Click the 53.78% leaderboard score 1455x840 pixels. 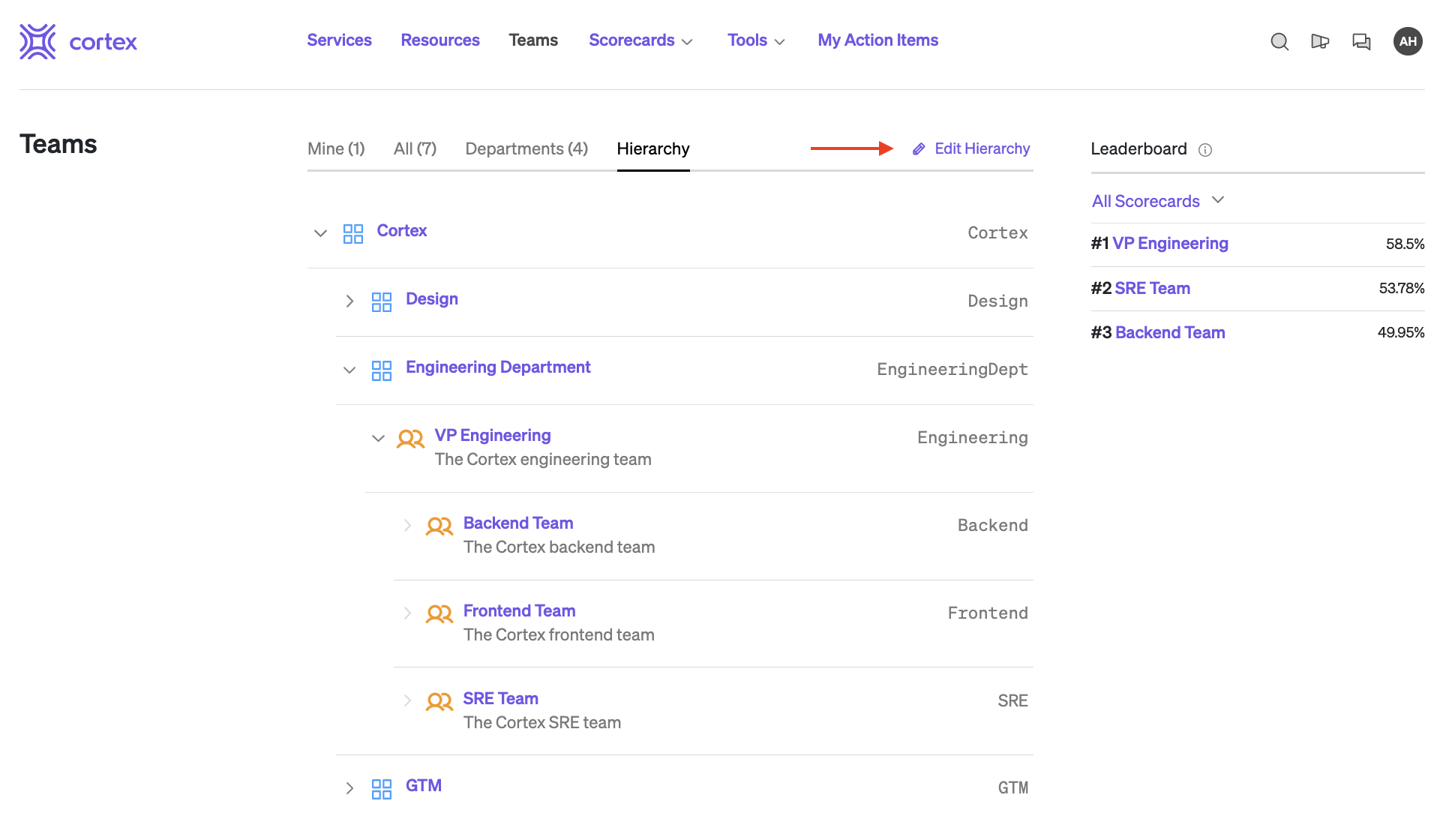(1402, 289)
